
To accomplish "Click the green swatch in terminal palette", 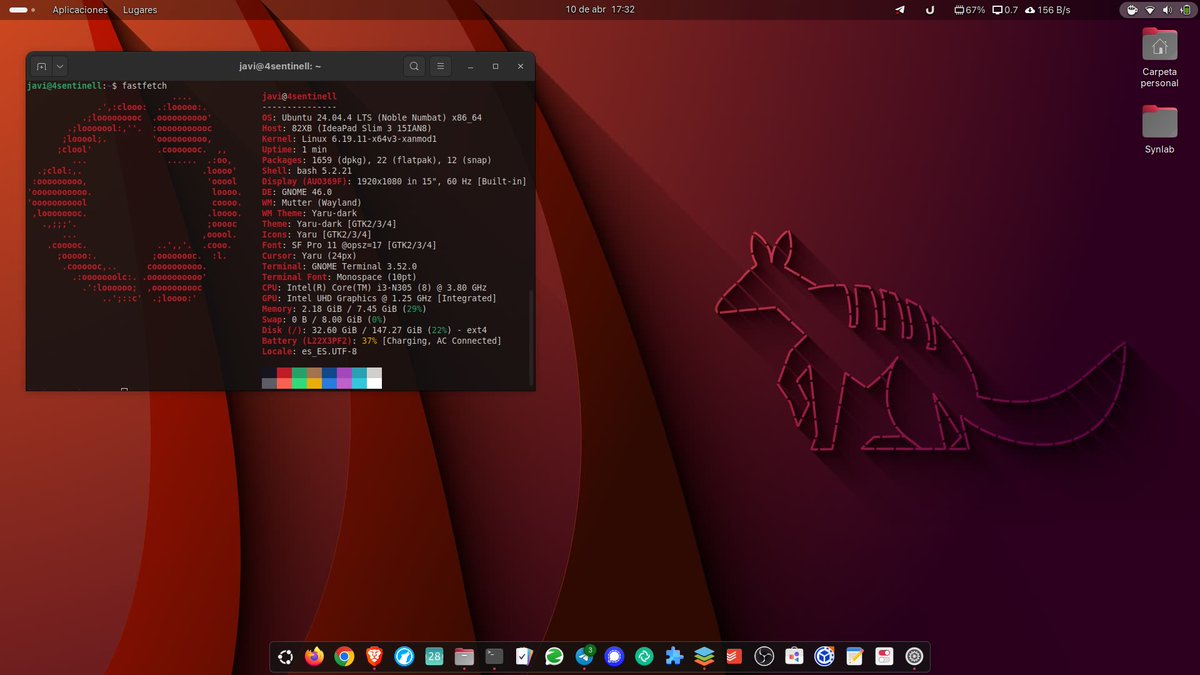I will point(299,373).
